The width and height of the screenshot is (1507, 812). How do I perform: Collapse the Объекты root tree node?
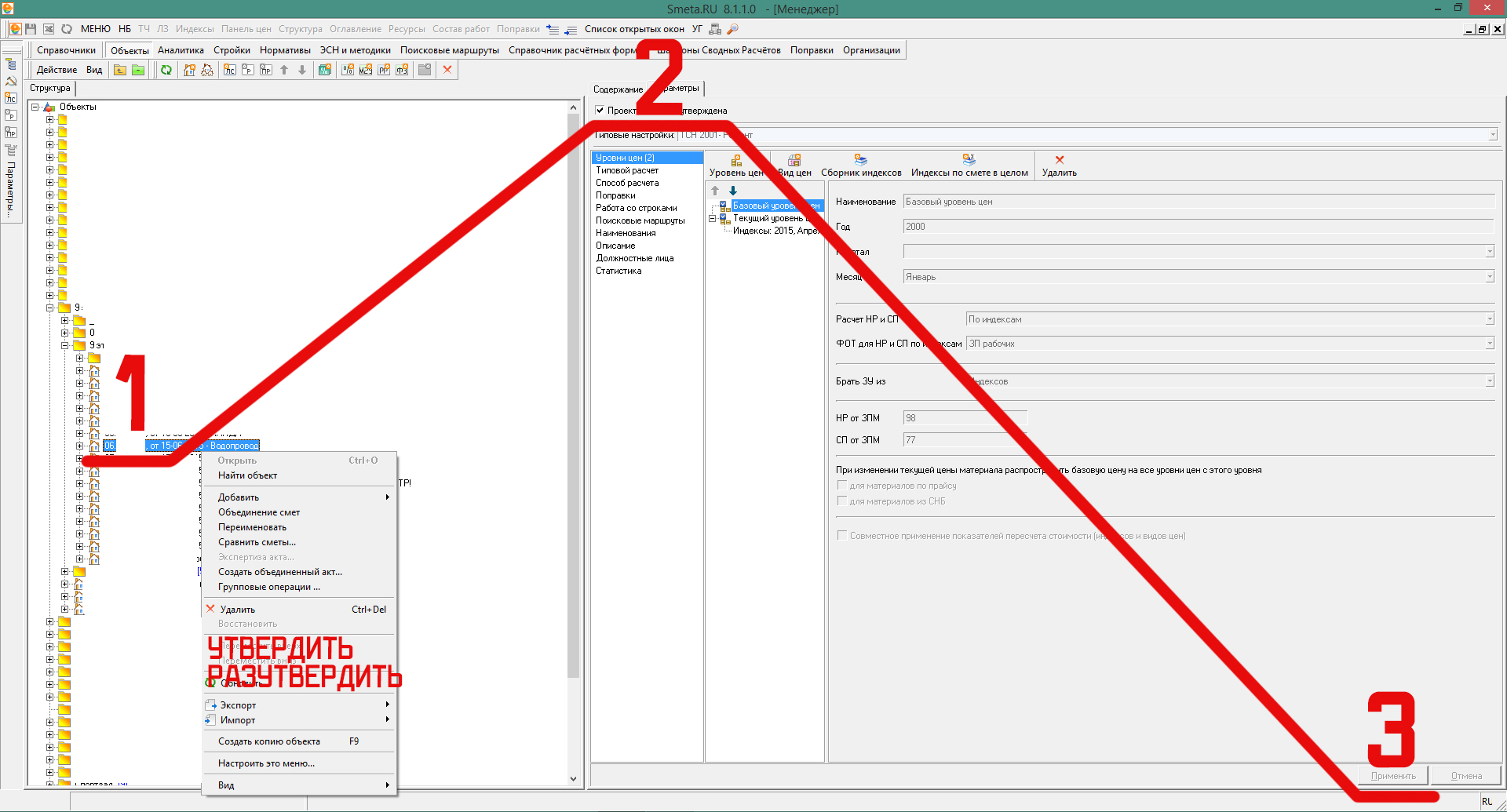point(35,107)
